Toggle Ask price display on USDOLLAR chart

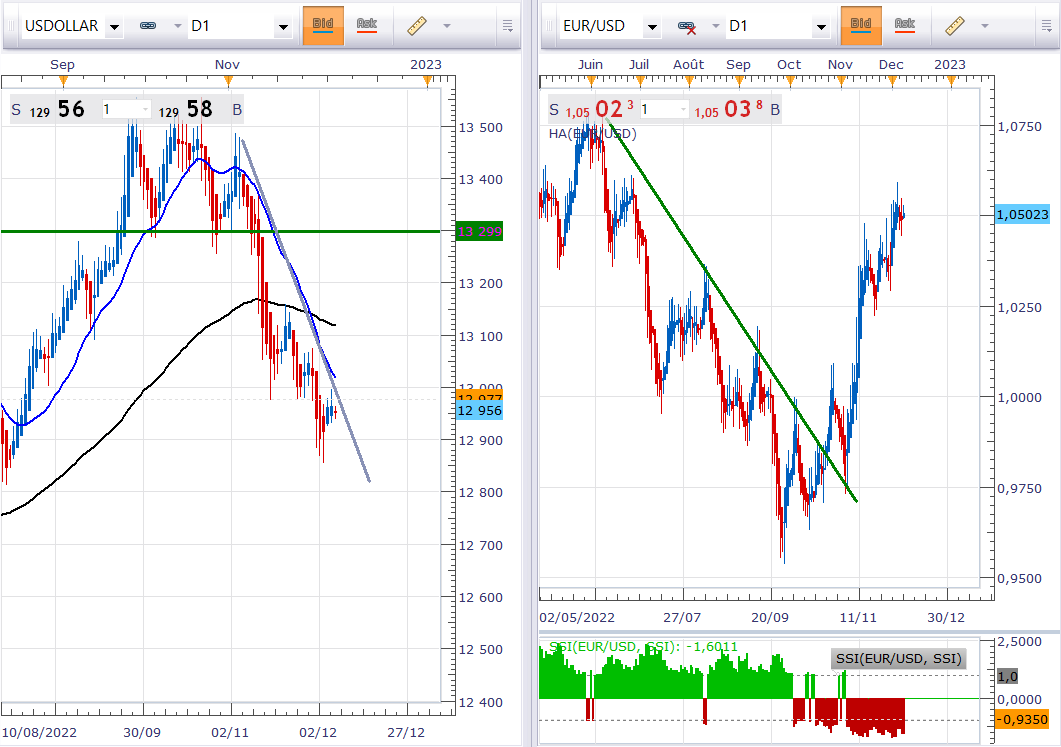click(x=366, y=25)
